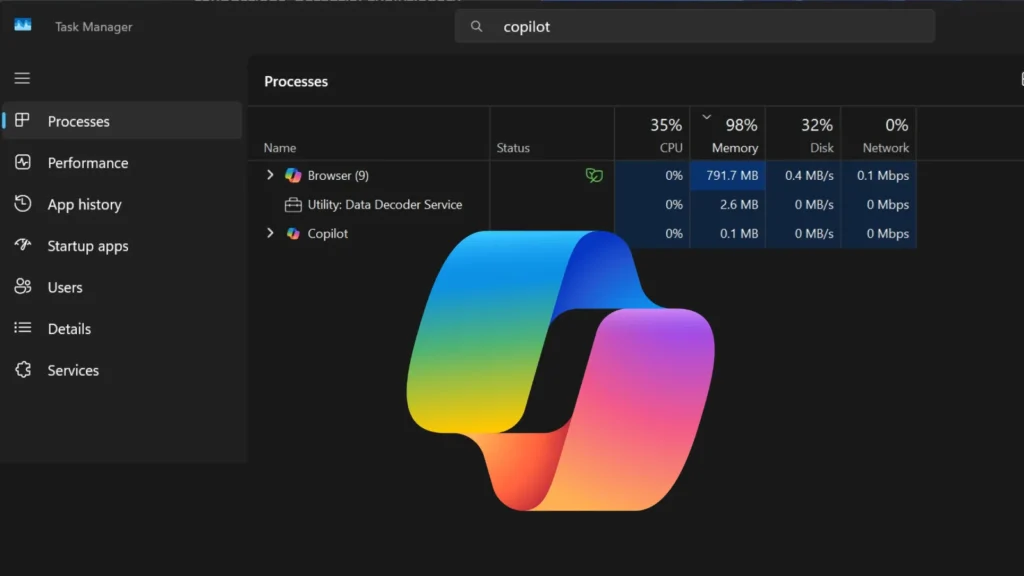Open the Users tab
Viewport: 1024px width, 576px height.
click(123, 287)
